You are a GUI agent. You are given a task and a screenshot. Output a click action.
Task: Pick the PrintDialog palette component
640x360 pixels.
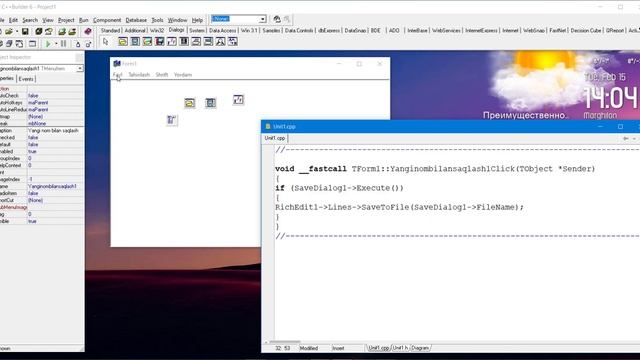click(x=196, y=42)
